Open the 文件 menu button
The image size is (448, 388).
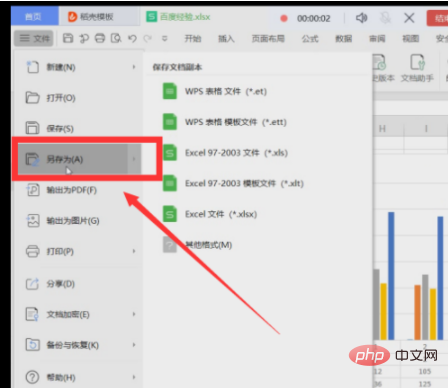[x=34, y=38]
